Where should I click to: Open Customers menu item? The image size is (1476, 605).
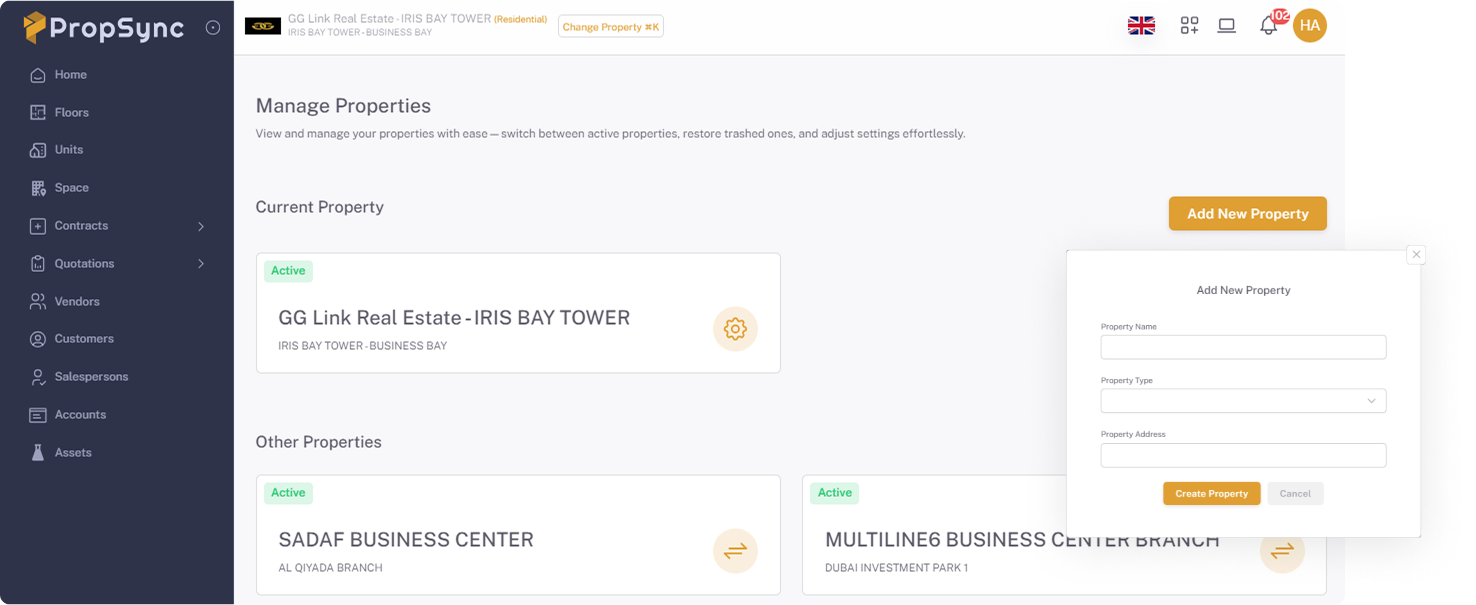(84, 339)
